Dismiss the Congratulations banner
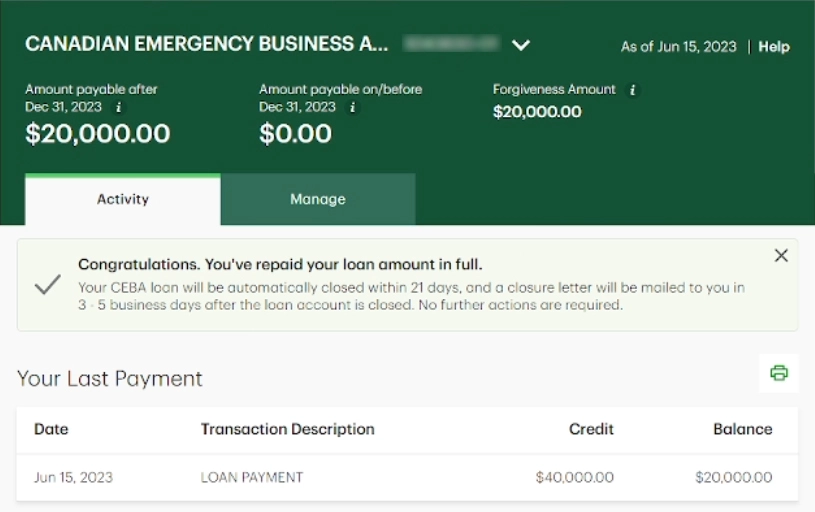The width and height of the screenshot is (815, 512). pos(781,256)
